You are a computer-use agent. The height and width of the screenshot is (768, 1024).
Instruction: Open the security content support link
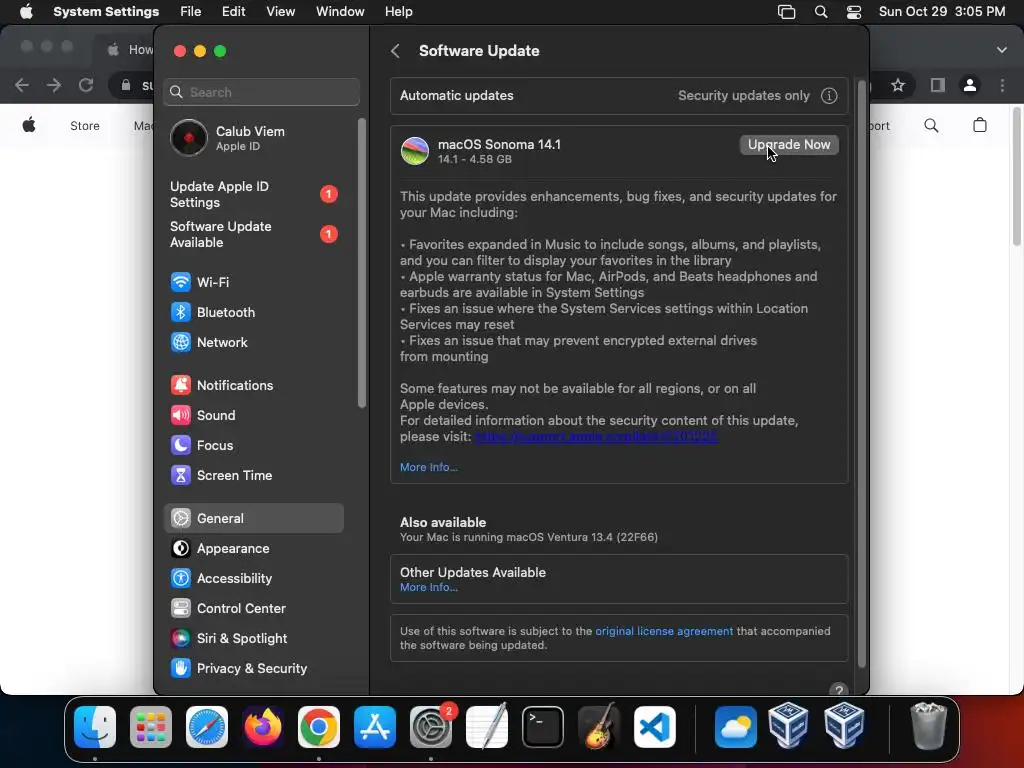pos(596,436)
